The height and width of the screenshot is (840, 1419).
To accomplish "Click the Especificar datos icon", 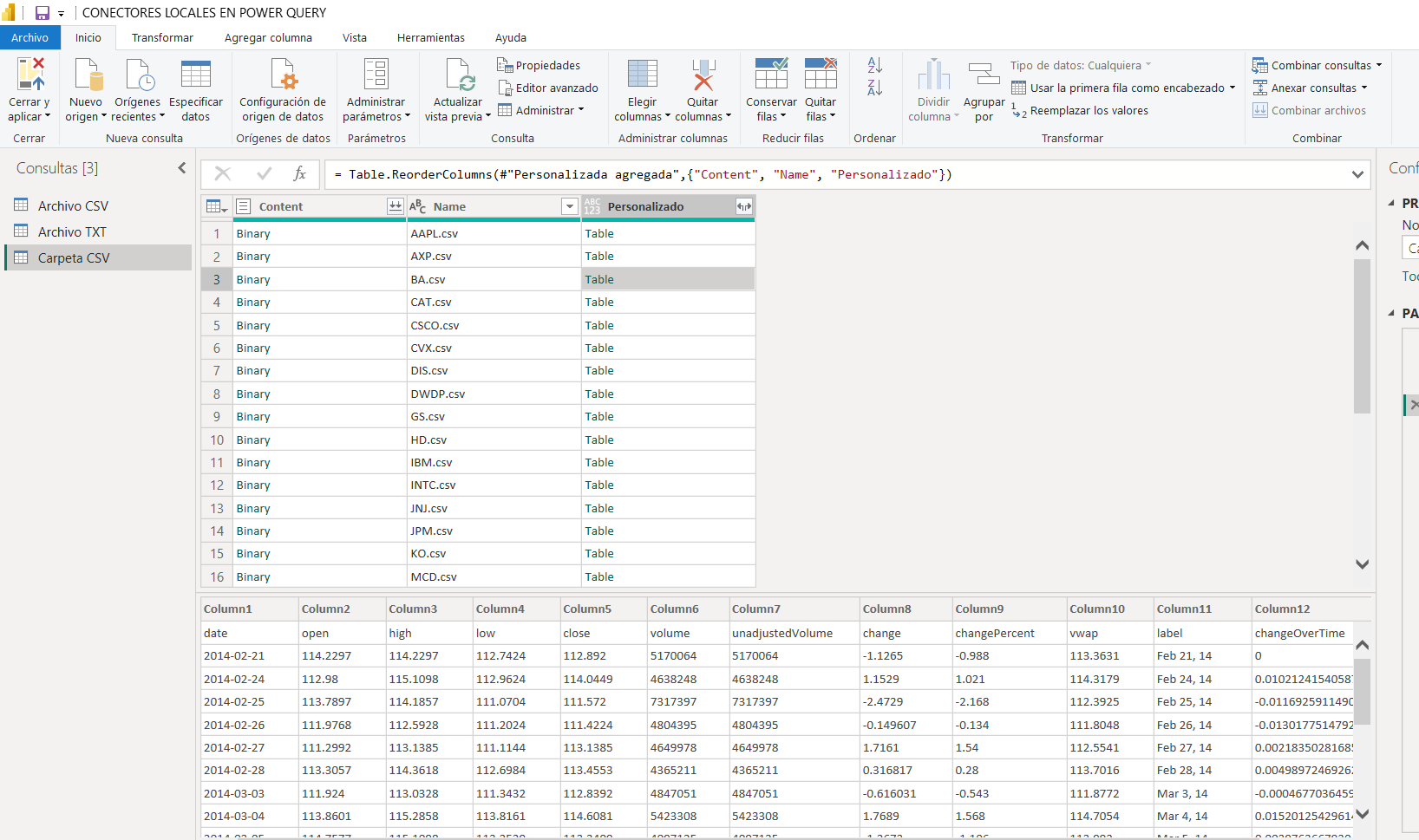I will pos(195,75).
